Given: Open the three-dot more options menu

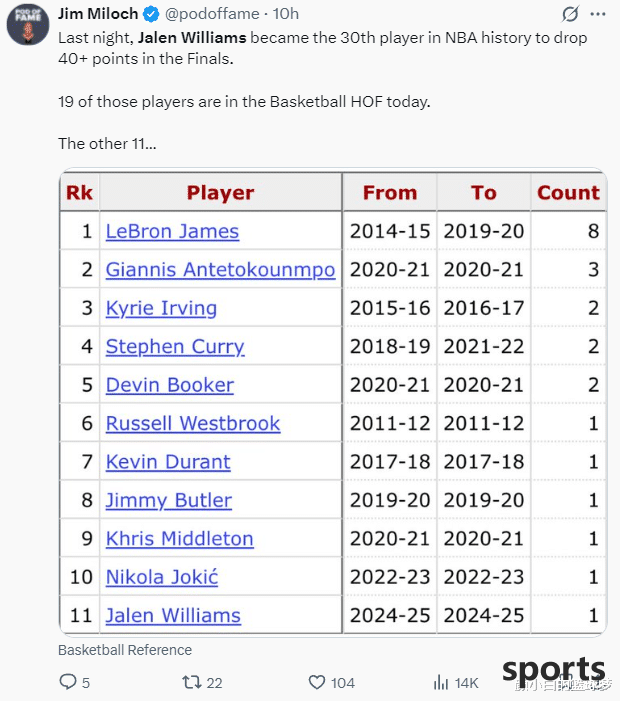Looking at the screenshot, I should coord(598,14).
